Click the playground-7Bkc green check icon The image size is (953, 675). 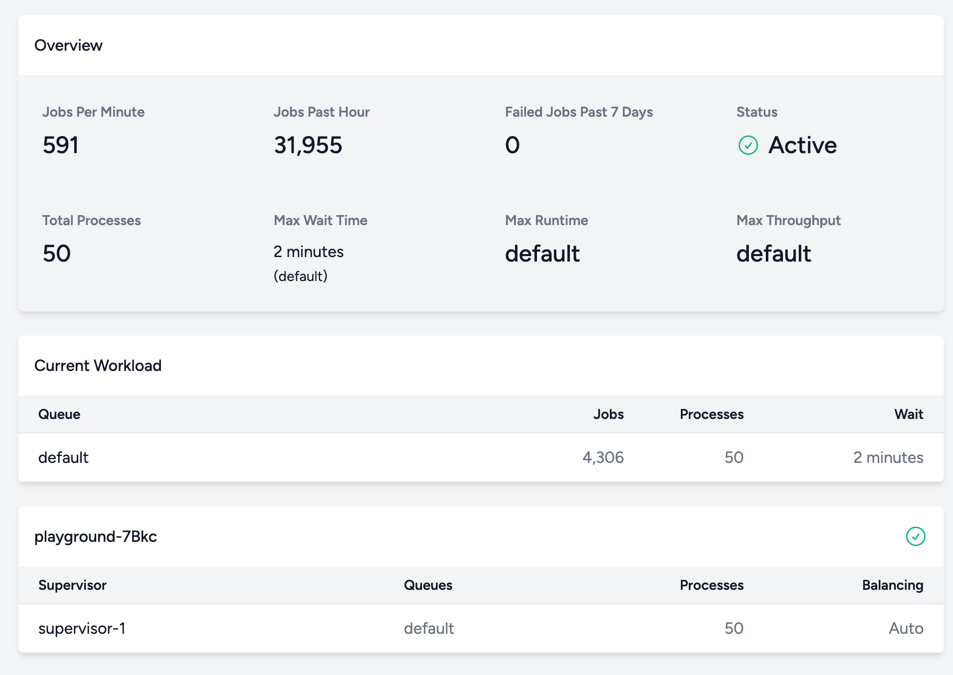pyautogui.click(x=915, y=536)
